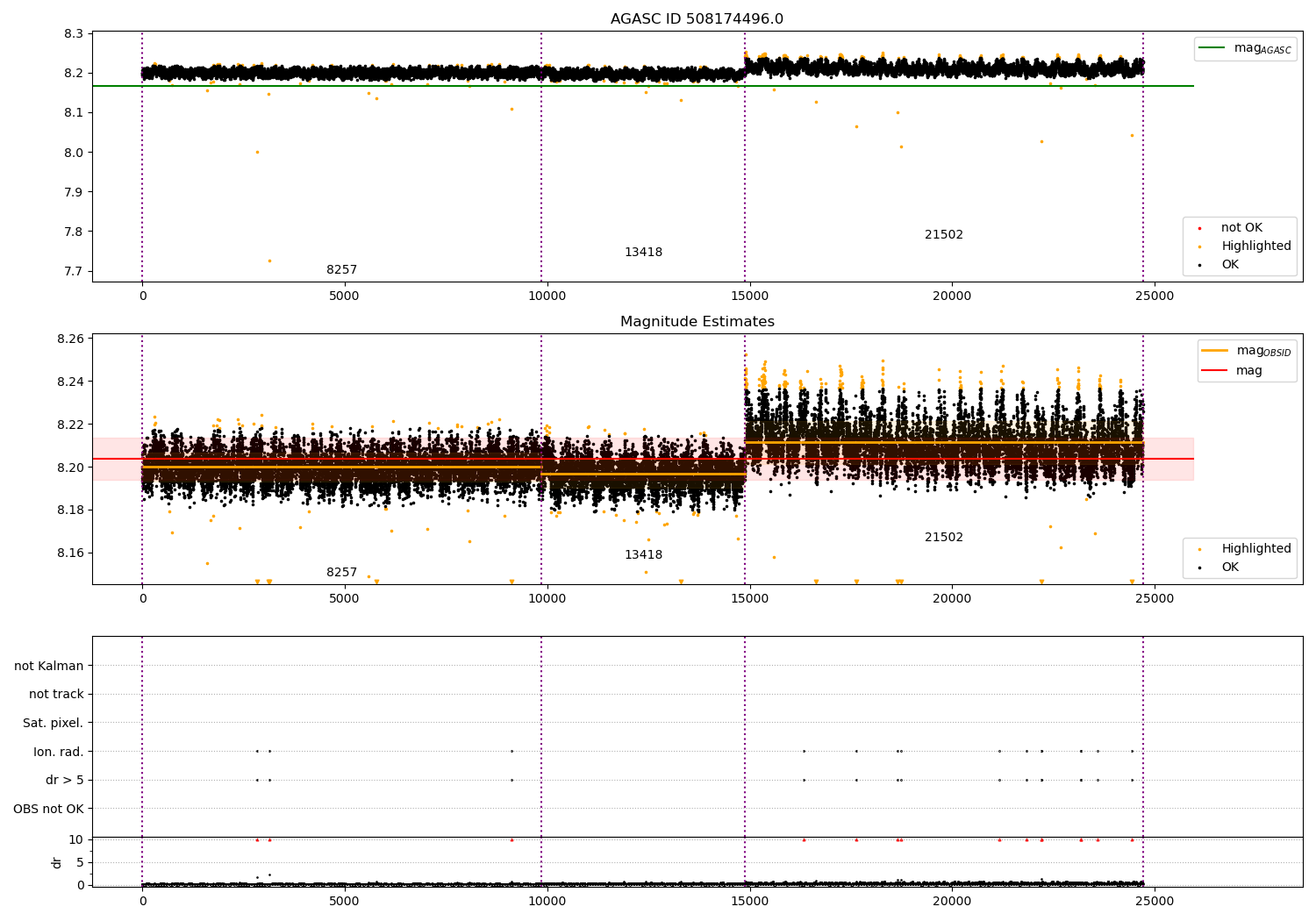
Task: Select the mag AGASC legend label
Action: point(1262,48)
